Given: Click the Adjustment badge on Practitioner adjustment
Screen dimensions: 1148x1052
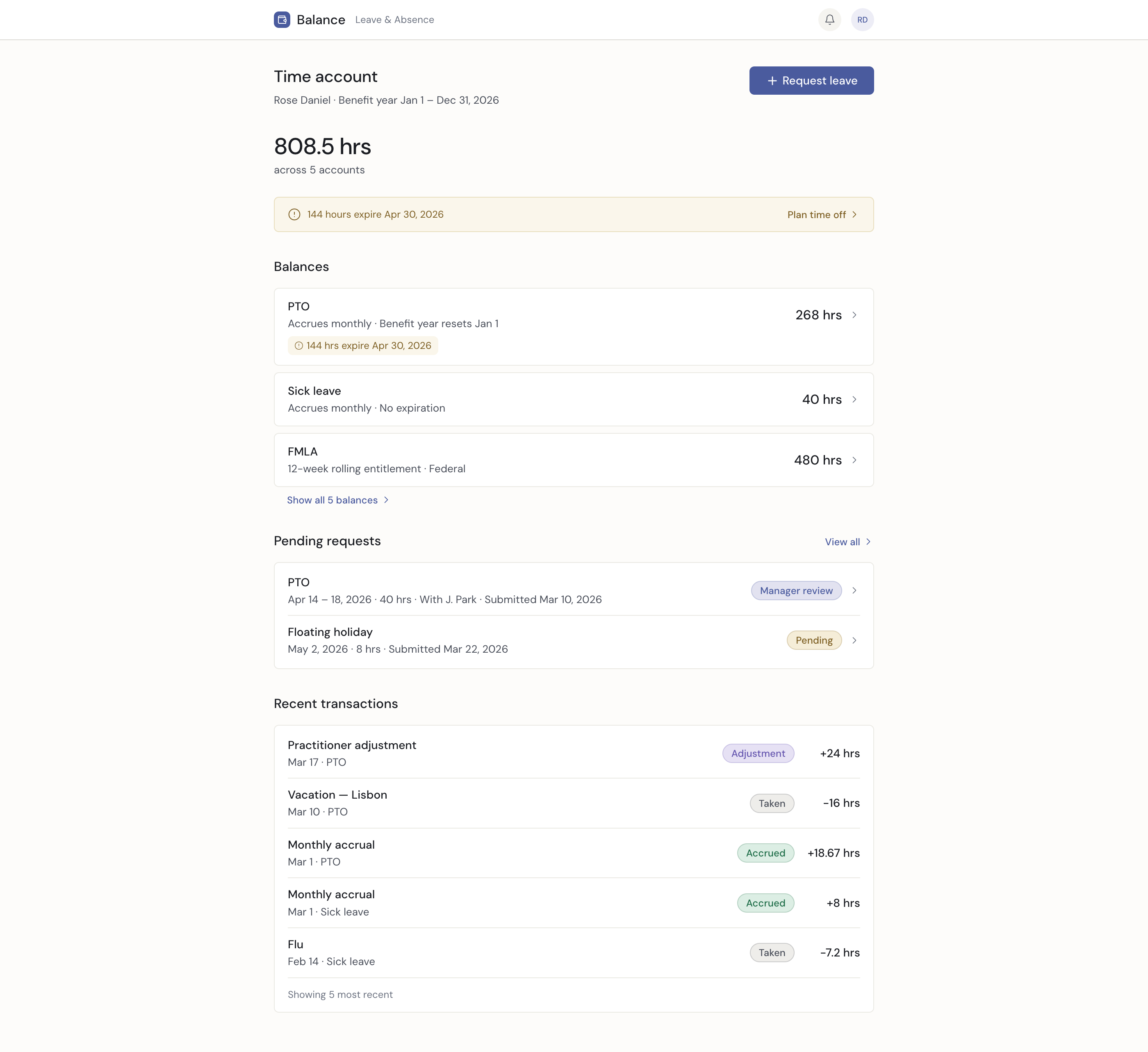Looking at the screenshot, I should (x=758, y=753).
